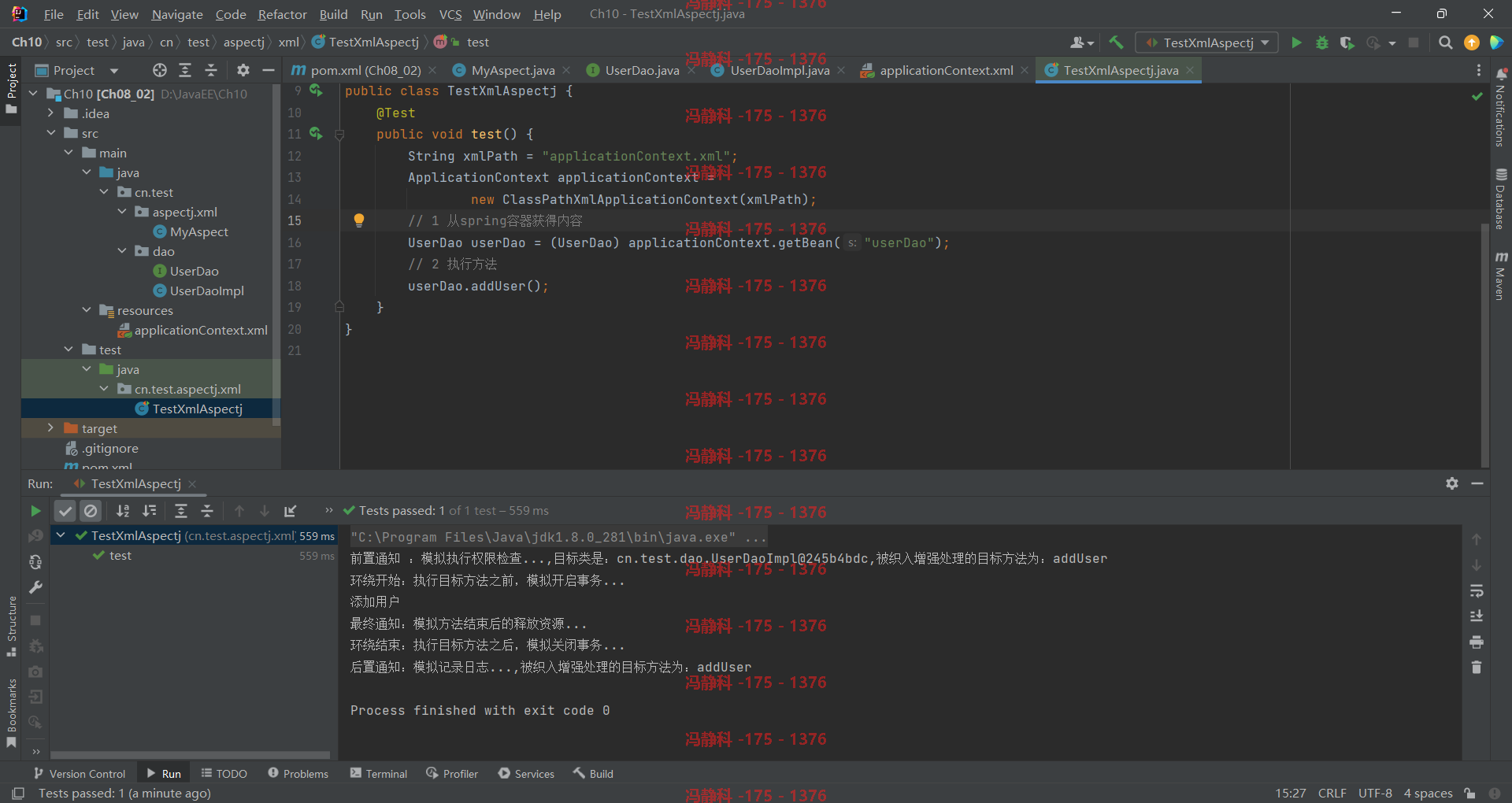Open the Notifications side panel
The width and height of the screenshot is (1512, 803).
click(x=1501, y=107)
